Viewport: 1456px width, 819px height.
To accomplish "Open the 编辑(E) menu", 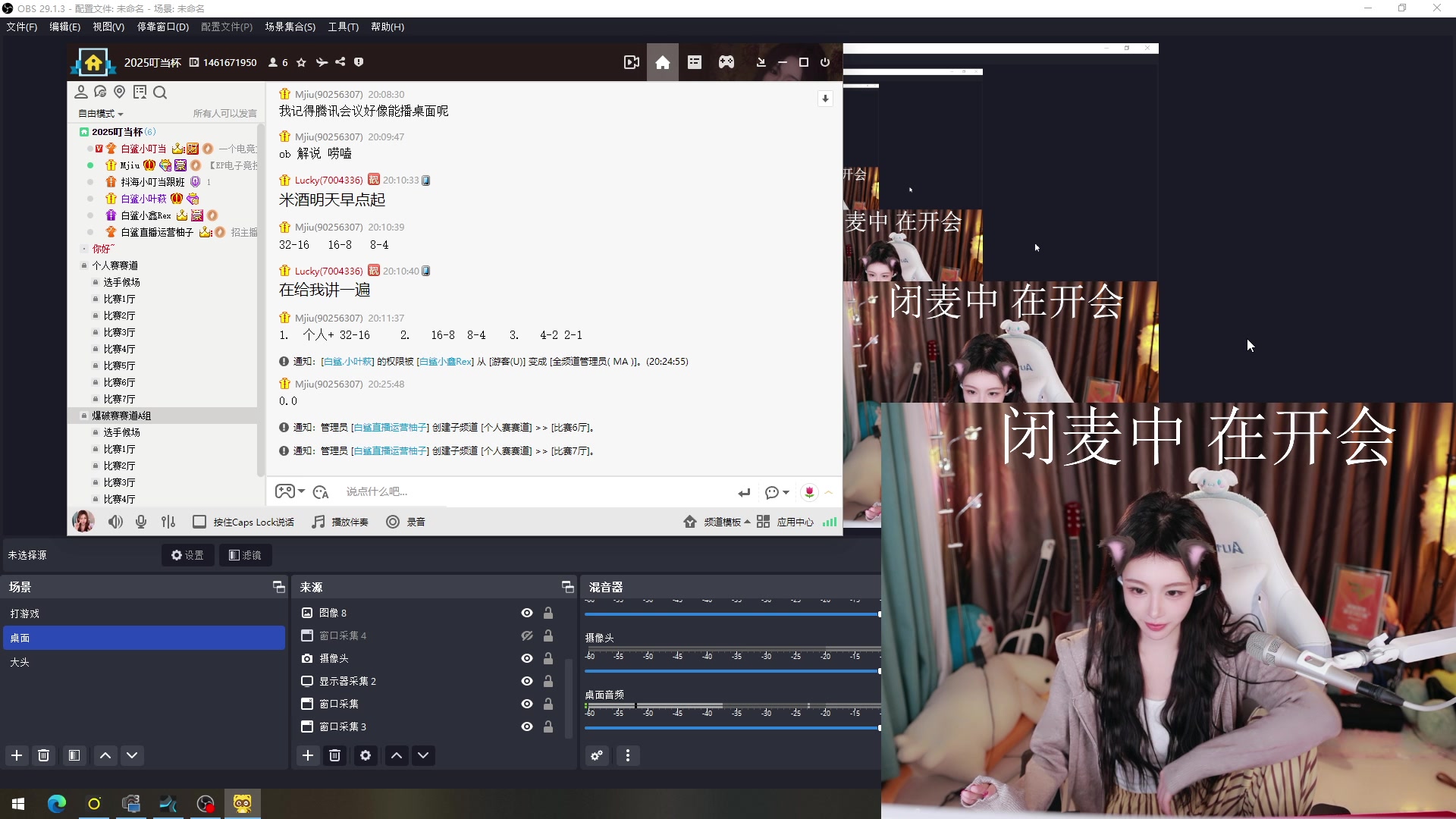I will pos(64,27).
